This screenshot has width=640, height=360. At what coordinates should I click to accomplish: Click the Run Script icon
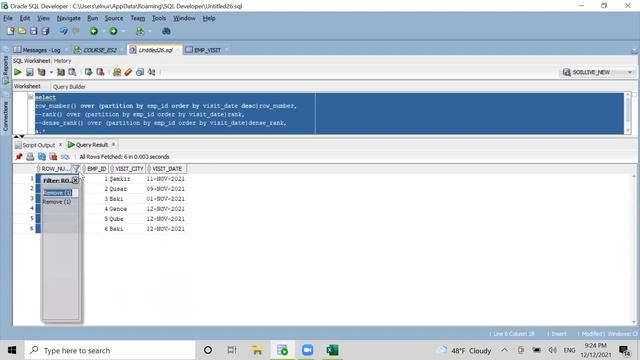pyautogui.click(x=29, y=72)
